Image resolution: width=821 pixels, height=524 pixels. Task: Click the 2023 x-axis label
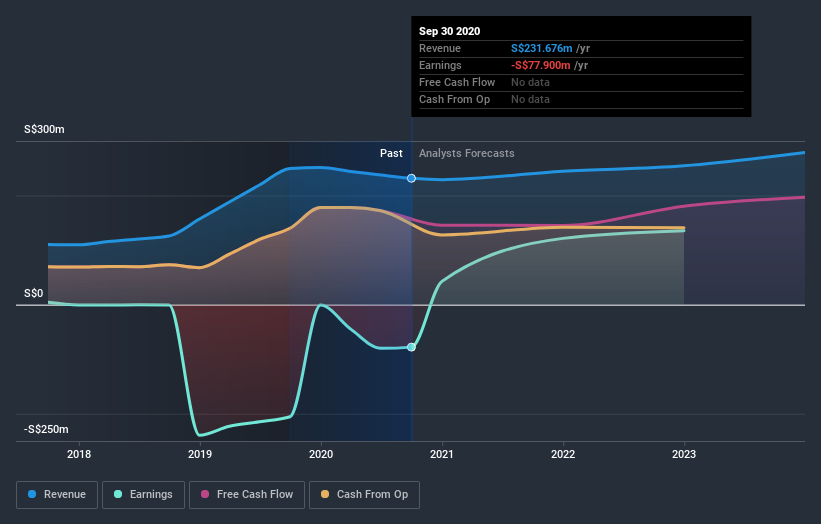(684, 454)
